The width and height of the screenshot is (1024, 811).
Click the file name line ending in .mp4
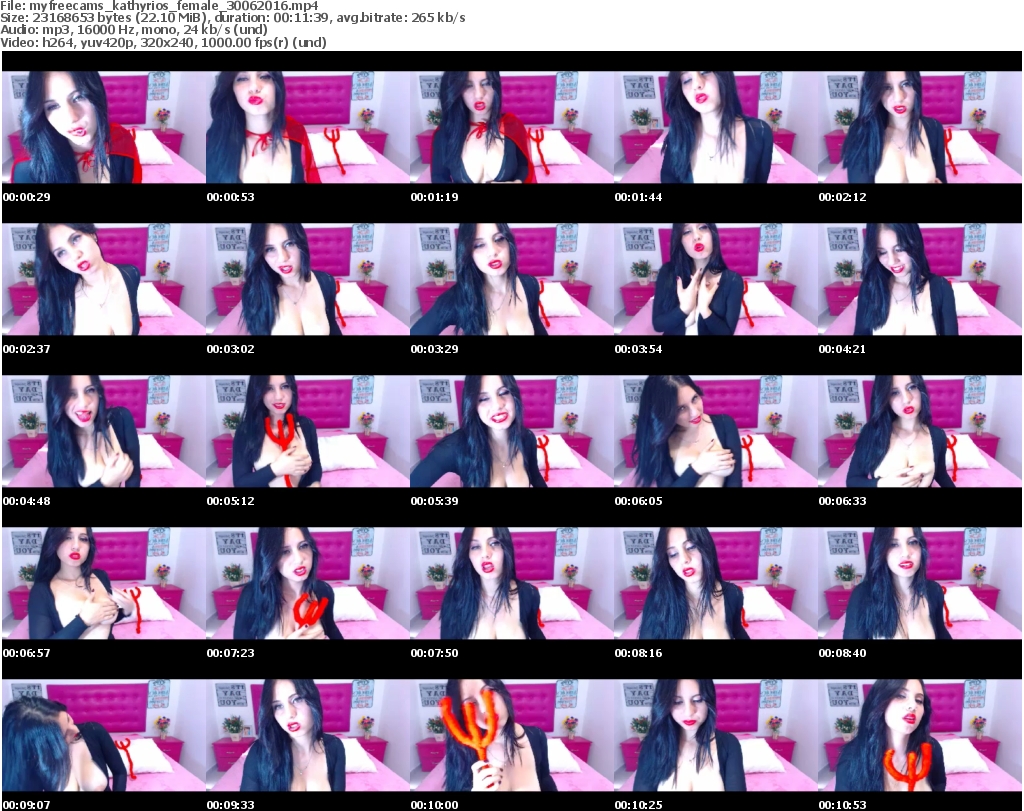[x=159, y=6]
